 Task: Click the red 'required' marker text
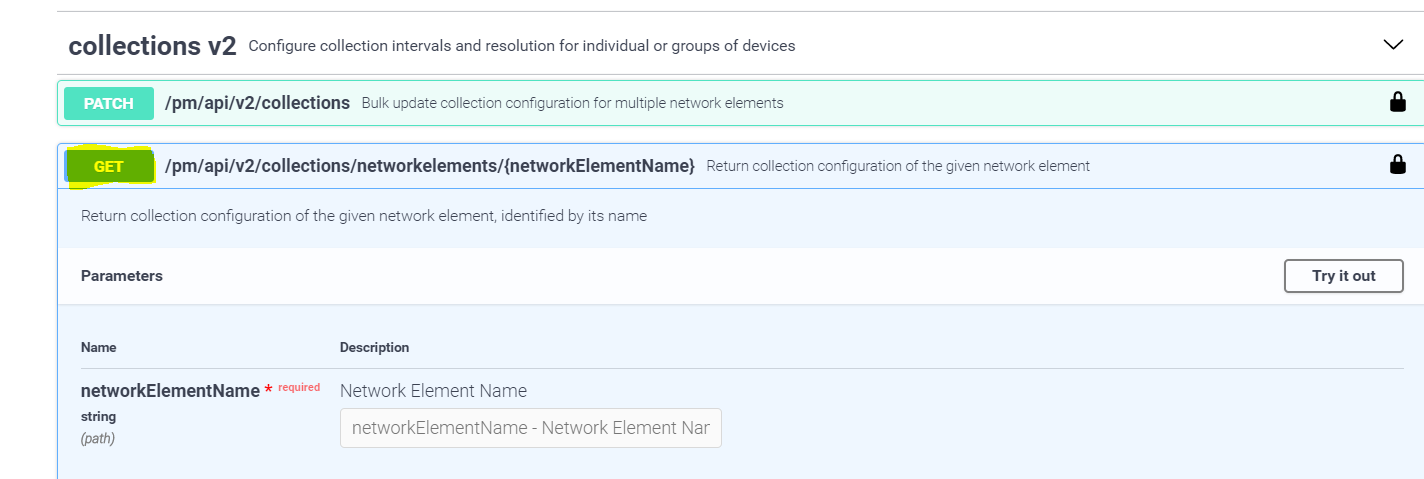pyautogui.click(x=299, y=387)
